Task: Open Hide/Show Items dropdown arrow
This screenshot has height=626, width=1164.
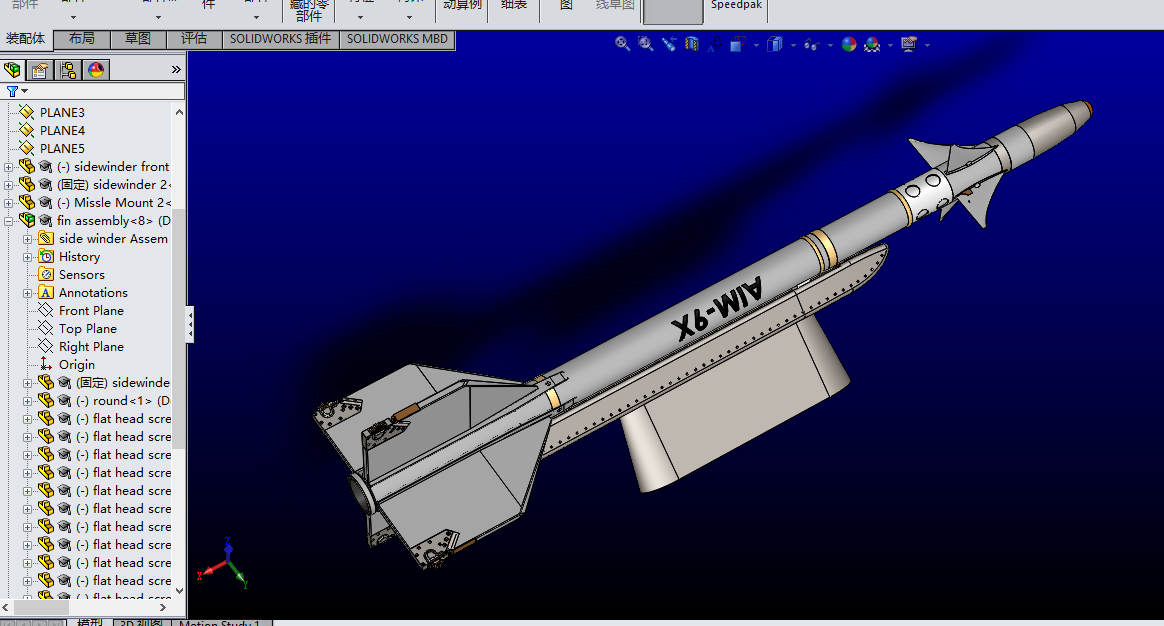Action: click(830, 45)
